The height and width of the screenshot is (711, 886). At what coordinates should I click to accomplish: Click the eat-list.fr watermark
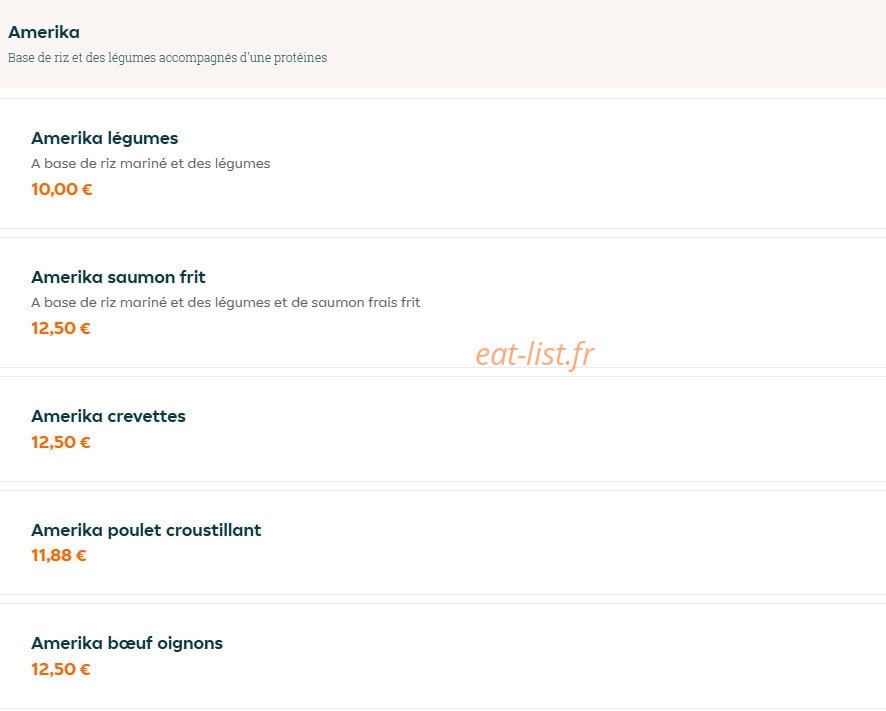(535, 355)
